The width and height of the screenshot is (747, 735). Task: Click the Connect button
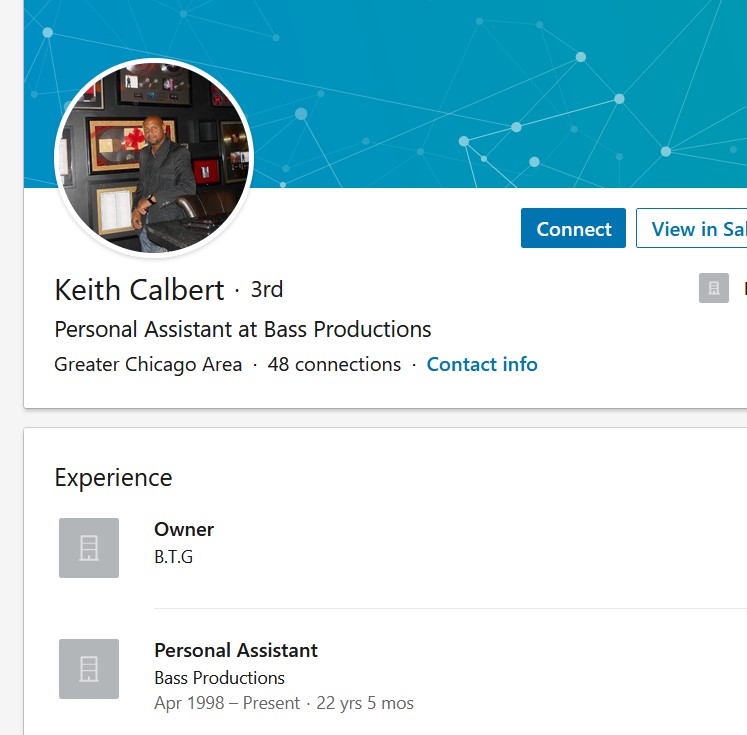tap(573, 228)
